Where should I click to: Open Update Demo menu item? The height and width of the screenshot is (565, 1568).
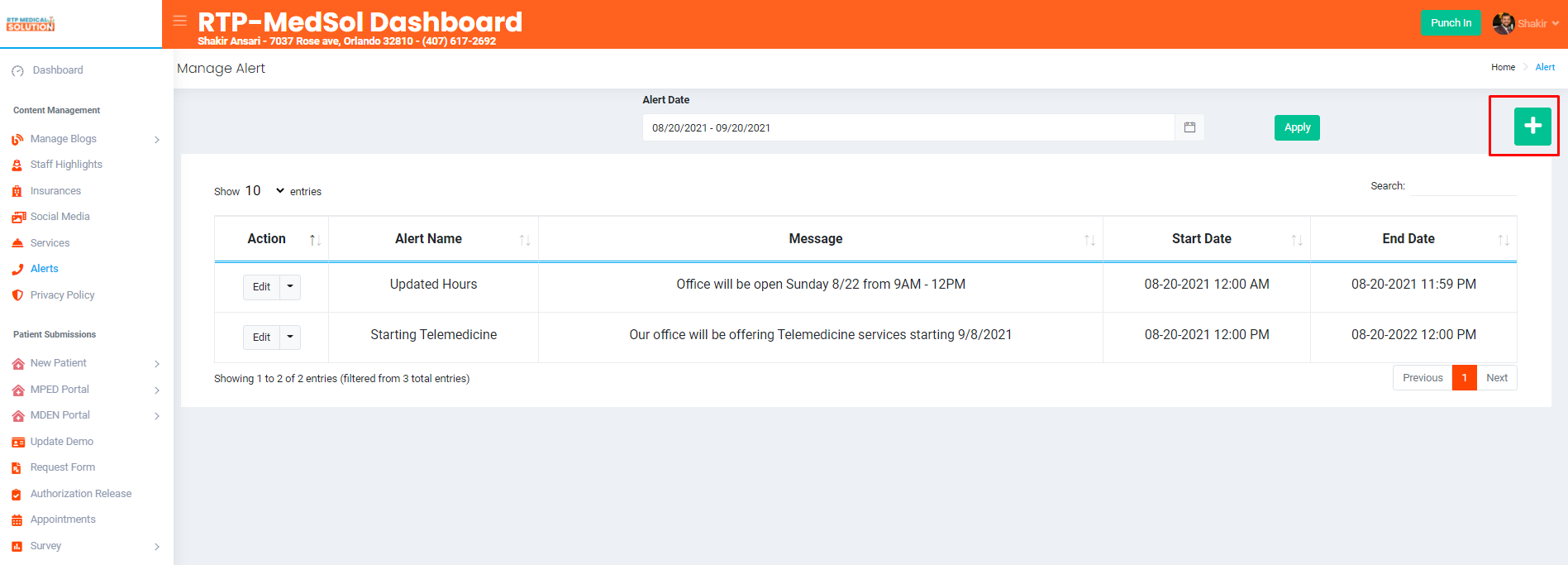62,442
